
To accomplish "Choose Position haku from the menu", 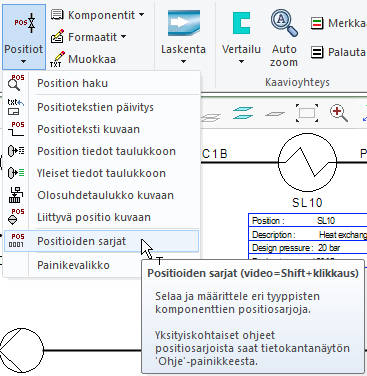I will pos(101,83).
